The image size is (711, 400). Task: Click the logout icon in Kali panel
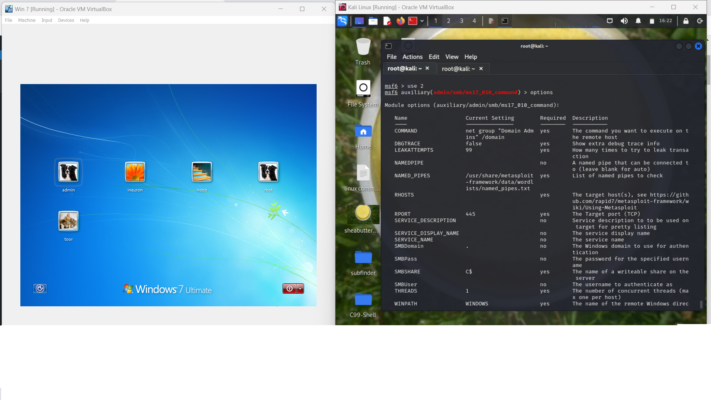click(x=700, y=21)
